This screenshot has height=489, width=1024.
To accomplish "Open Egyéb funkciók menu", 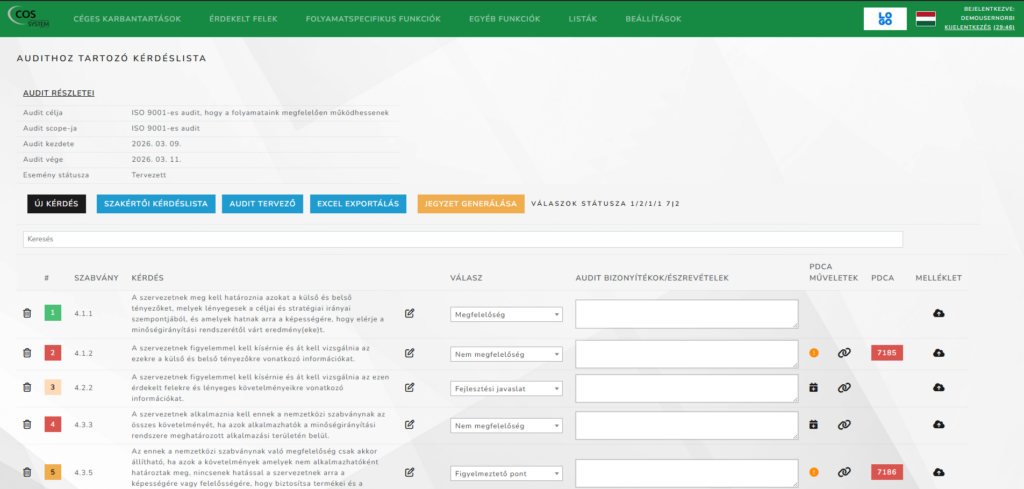I will [x=504, y=19].
